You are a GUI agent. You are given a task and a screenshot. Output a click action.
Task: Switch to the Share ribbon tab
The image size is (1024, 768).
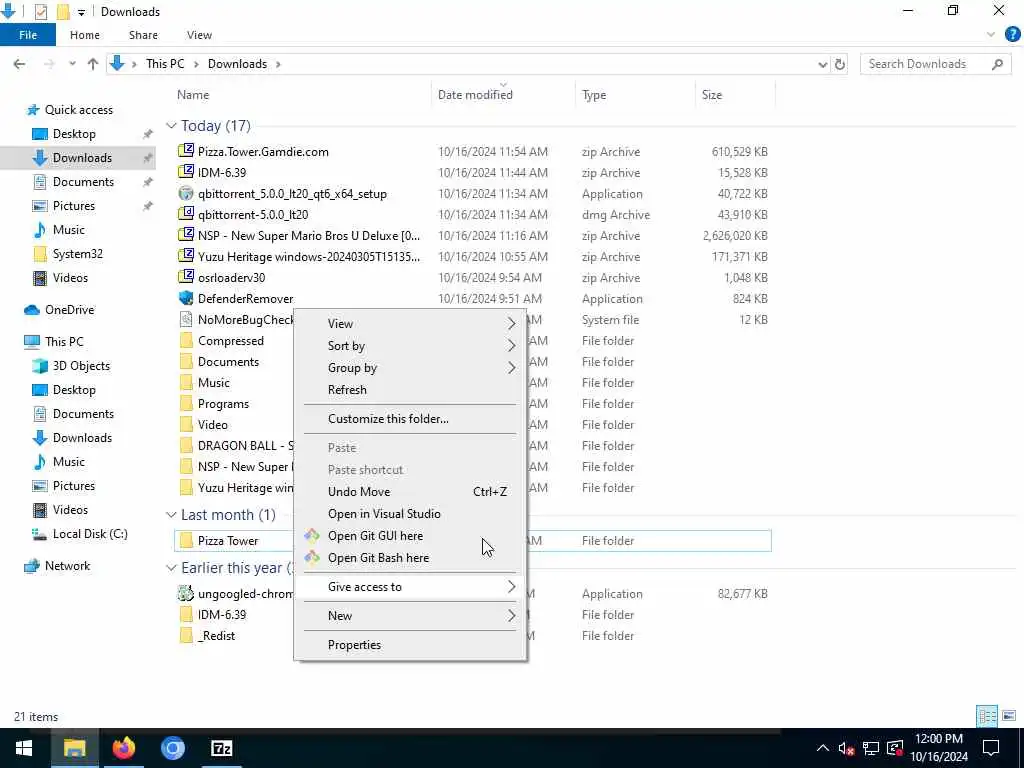point(143,35)
